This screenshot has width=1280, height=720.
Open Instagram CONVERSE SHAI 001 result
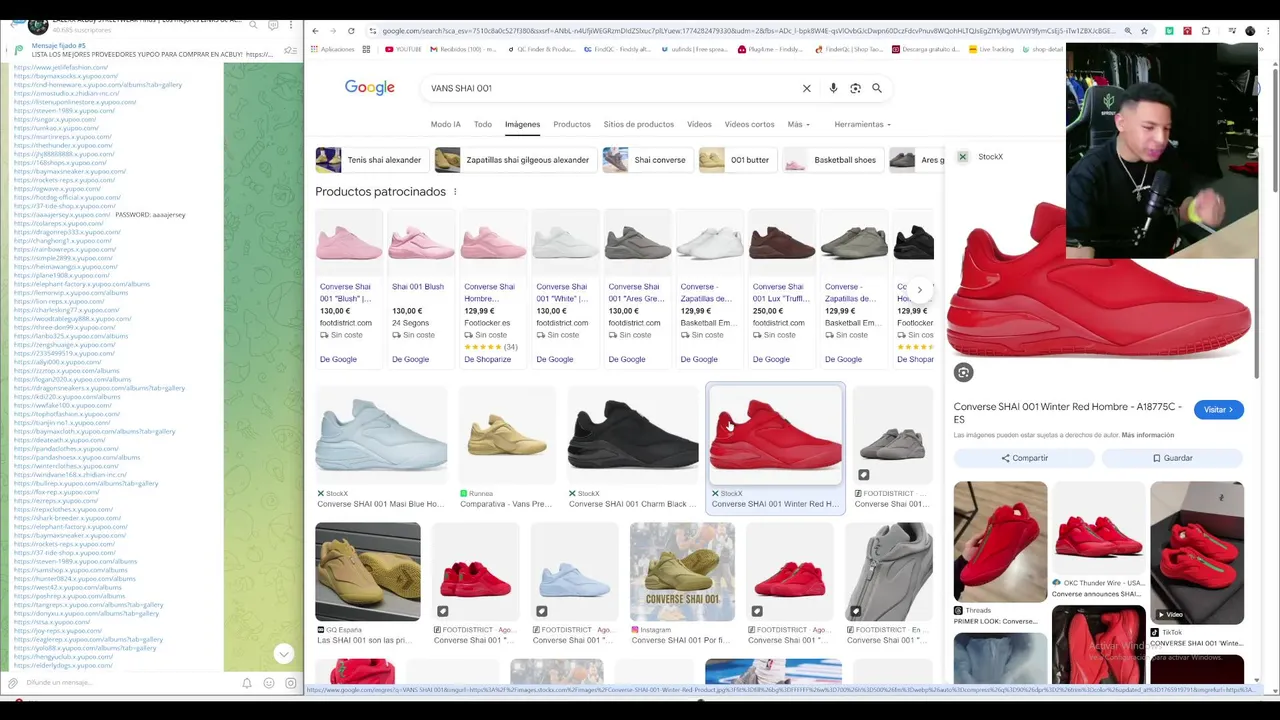682,583
